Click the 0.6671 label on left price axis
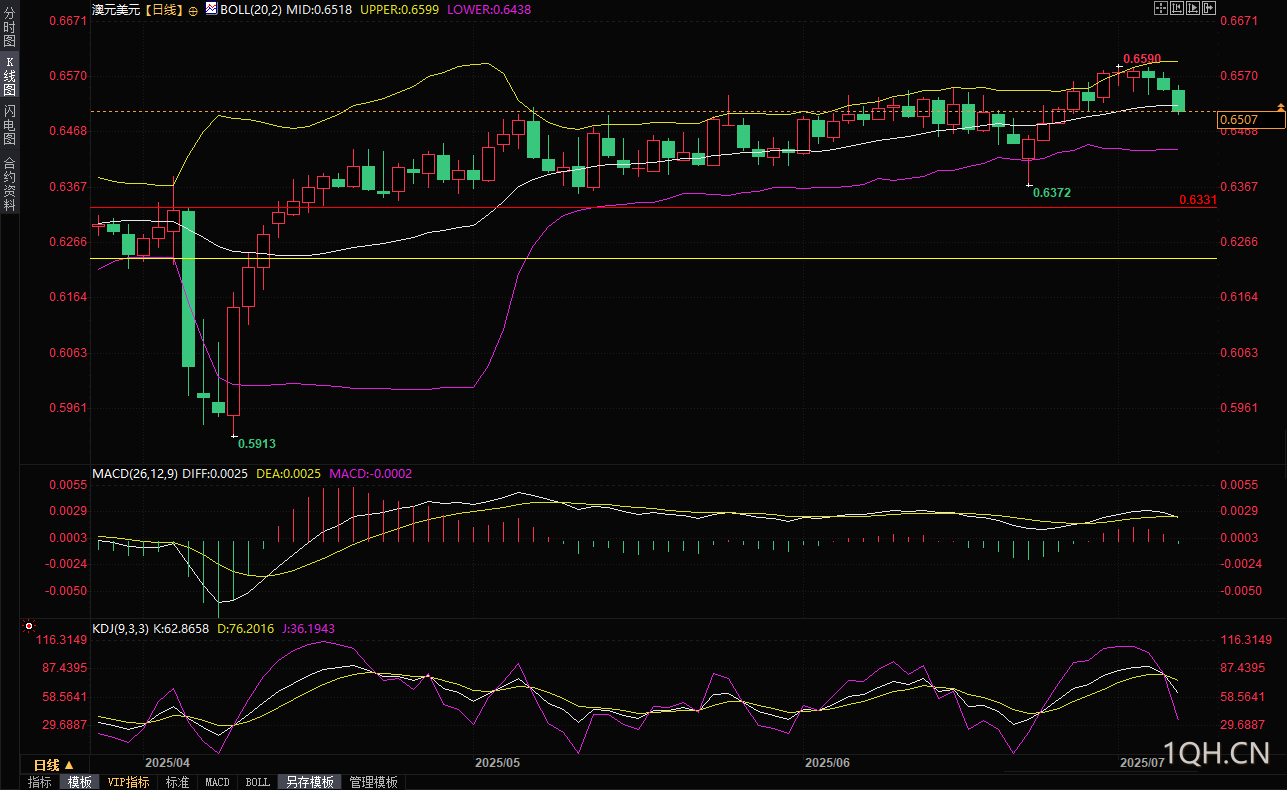Viewport: 1287px width, 790px height. pos(67,21)
